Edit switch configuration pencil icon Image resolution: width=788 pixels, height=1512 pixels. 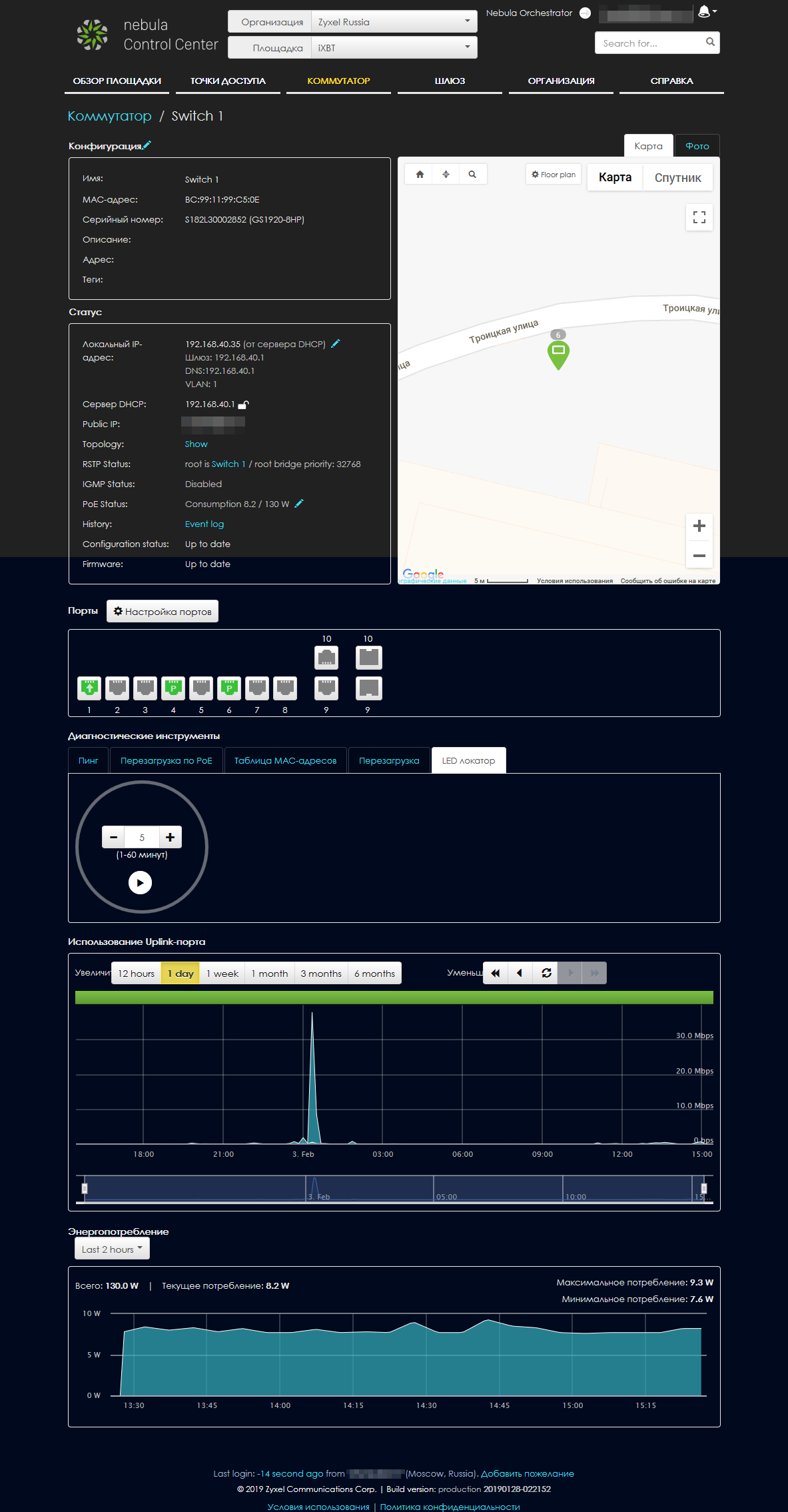pyautogui.click(x=147, y=145)
